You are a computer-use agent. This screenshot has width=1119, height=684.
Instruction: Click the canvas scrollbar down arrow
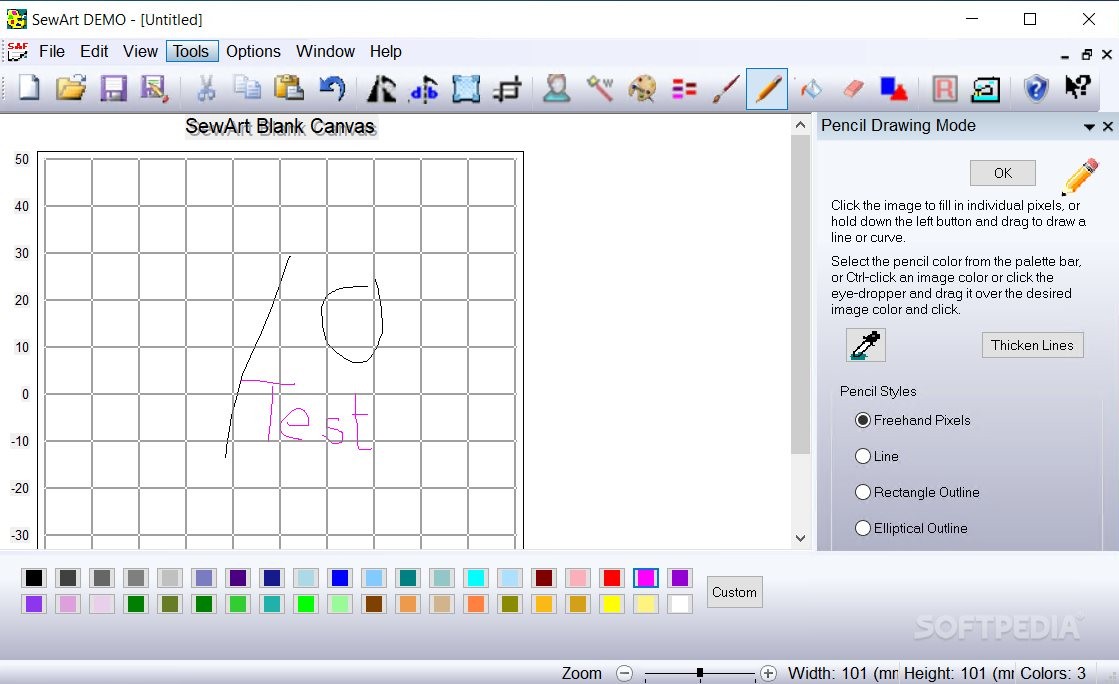800,538
